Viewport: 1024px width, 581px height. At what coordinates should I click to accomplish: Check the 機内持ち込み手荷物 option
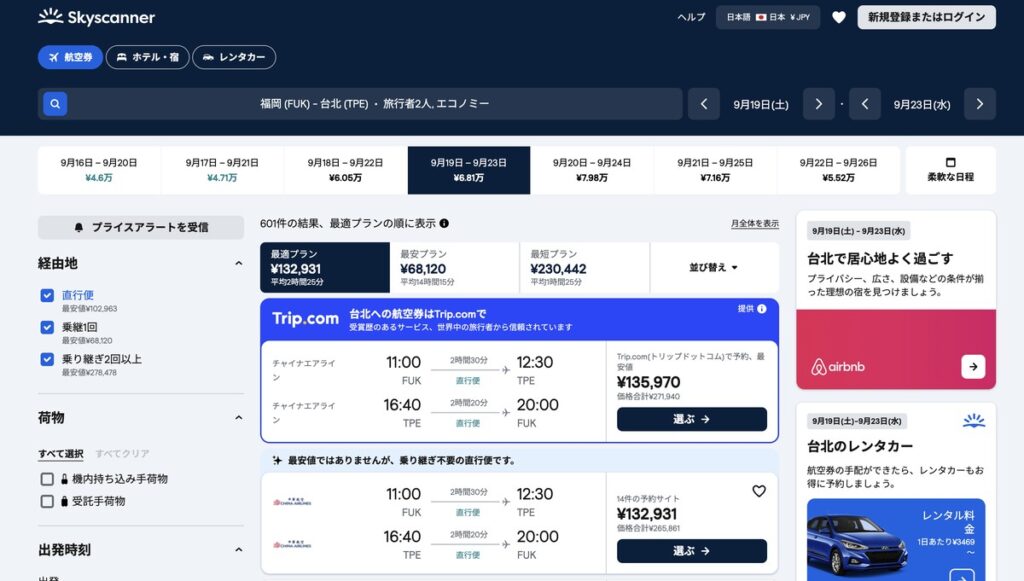(47, 479)
